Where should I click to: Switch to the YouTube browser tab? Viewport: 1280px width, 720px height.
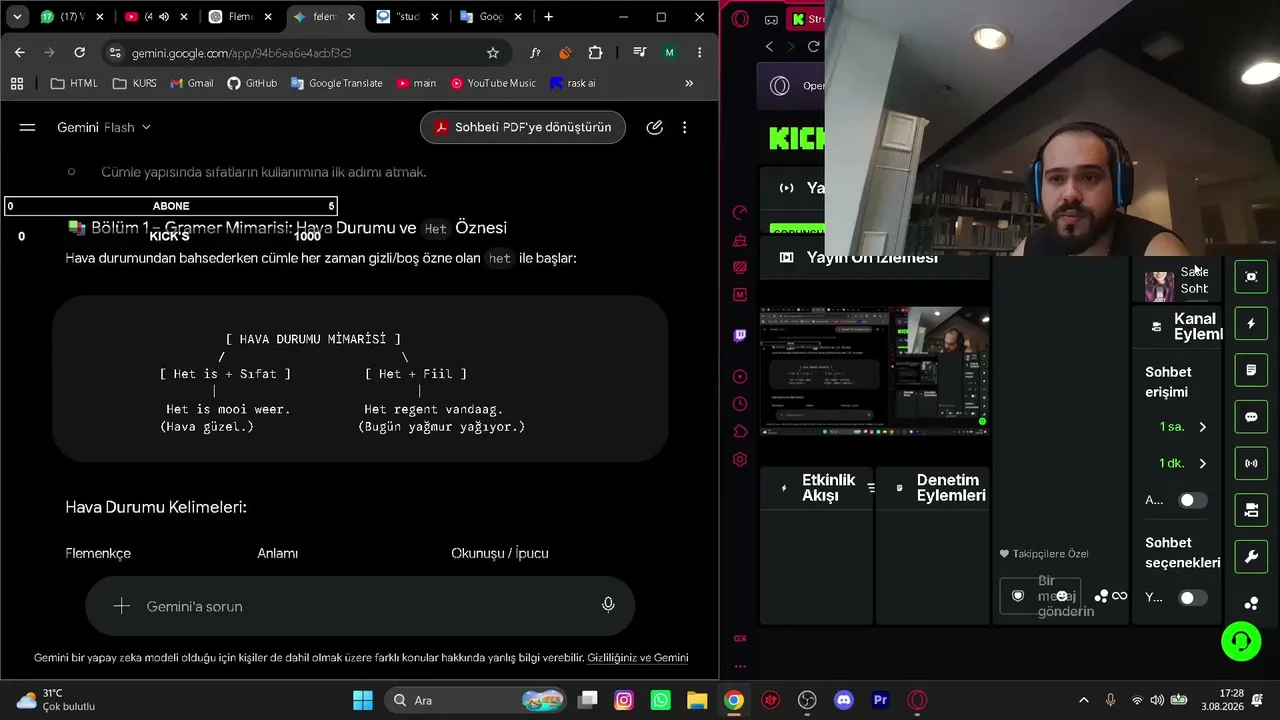point(156,17)
